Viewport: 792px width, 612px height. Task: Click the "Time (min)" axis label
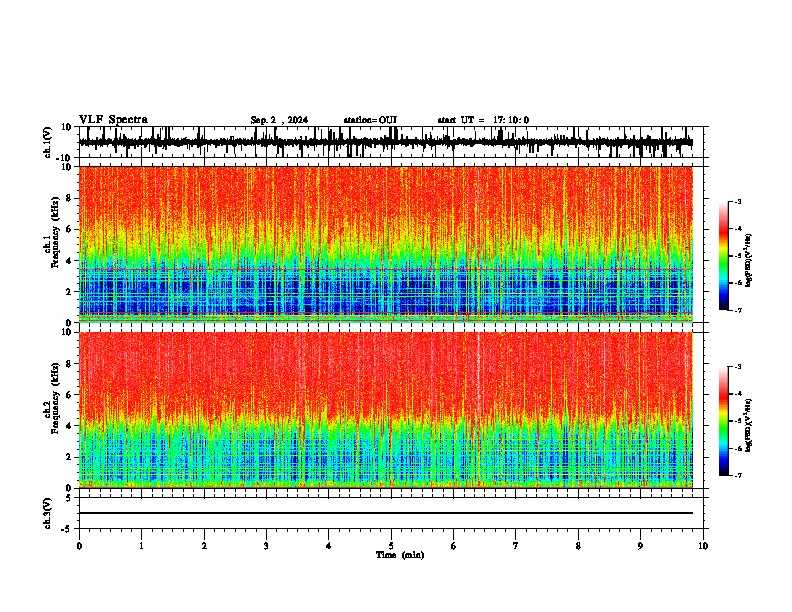400,555
